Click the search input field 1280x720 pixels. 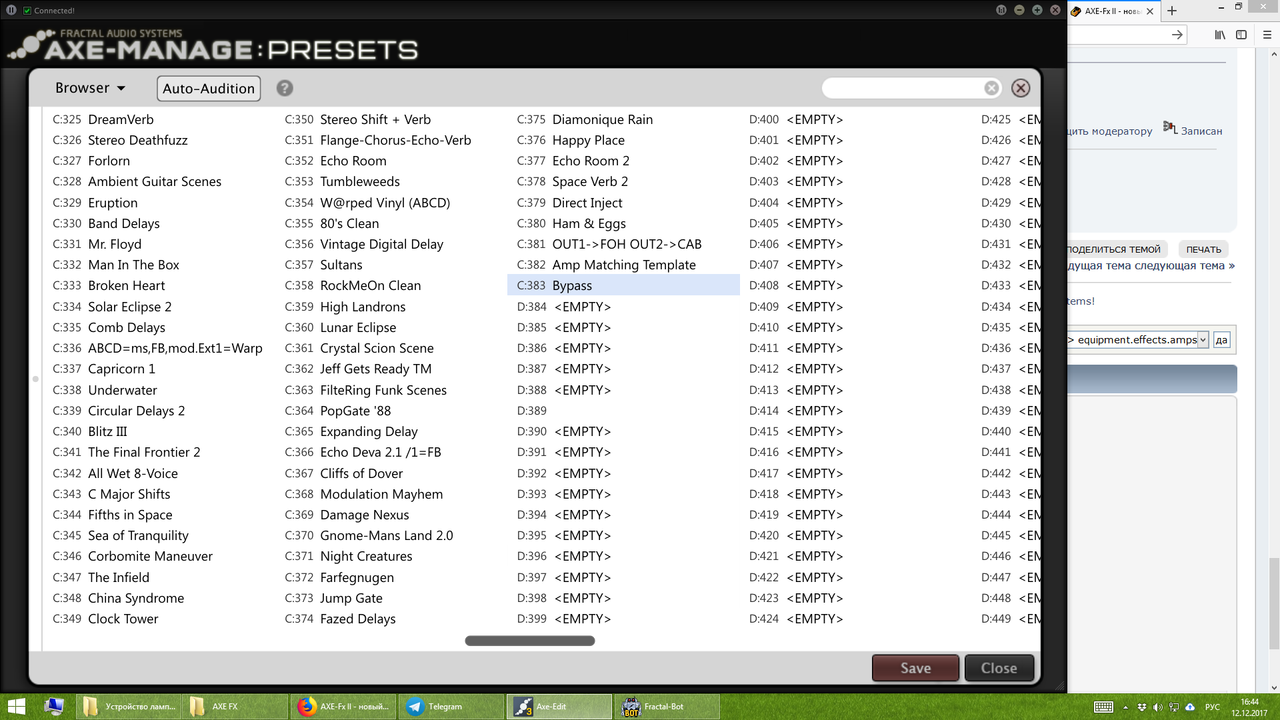903,88
